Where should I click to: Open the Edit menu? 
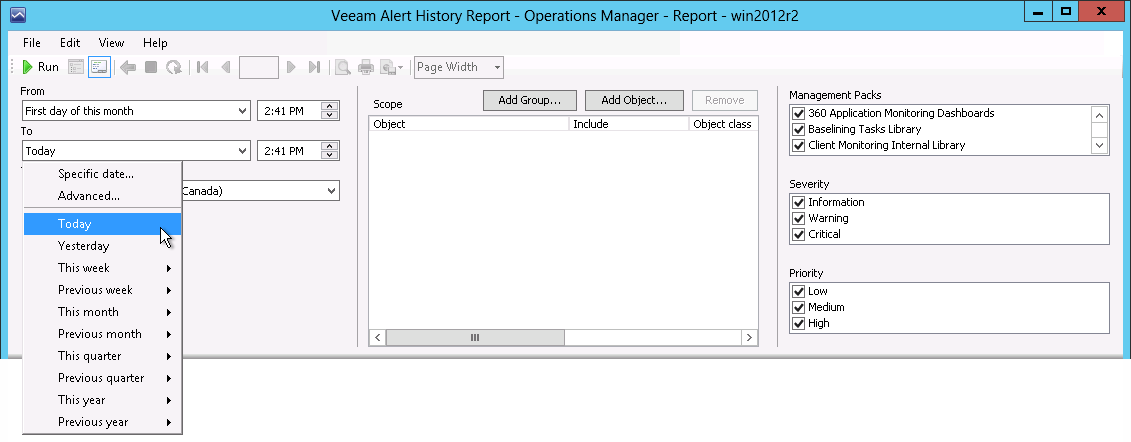70,43
